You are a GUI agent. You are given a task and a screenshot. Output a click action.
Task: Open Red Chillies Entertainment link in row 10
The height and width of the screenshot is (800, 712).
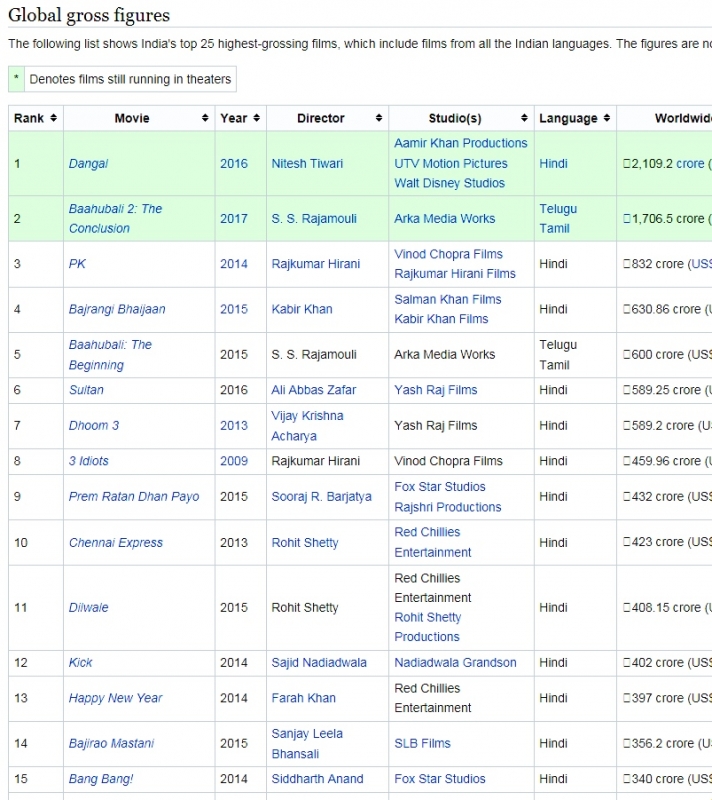433,542
